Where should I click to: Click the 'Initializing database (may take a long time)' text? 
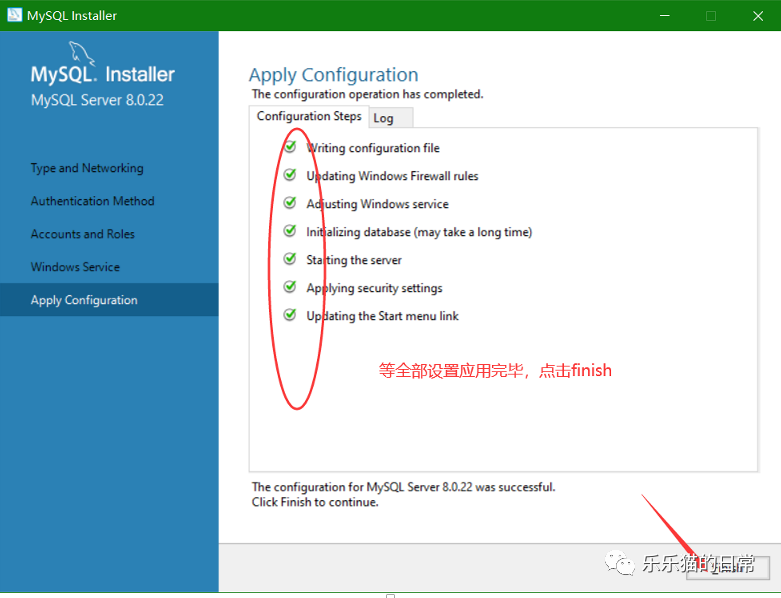(x=419, y=232)
